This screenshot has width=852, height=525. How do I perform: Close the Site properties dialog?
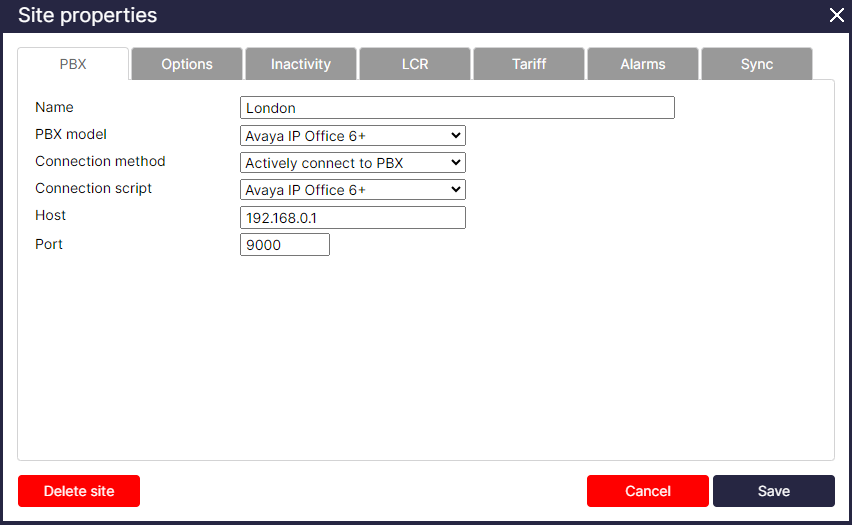[x=837, y=15]
